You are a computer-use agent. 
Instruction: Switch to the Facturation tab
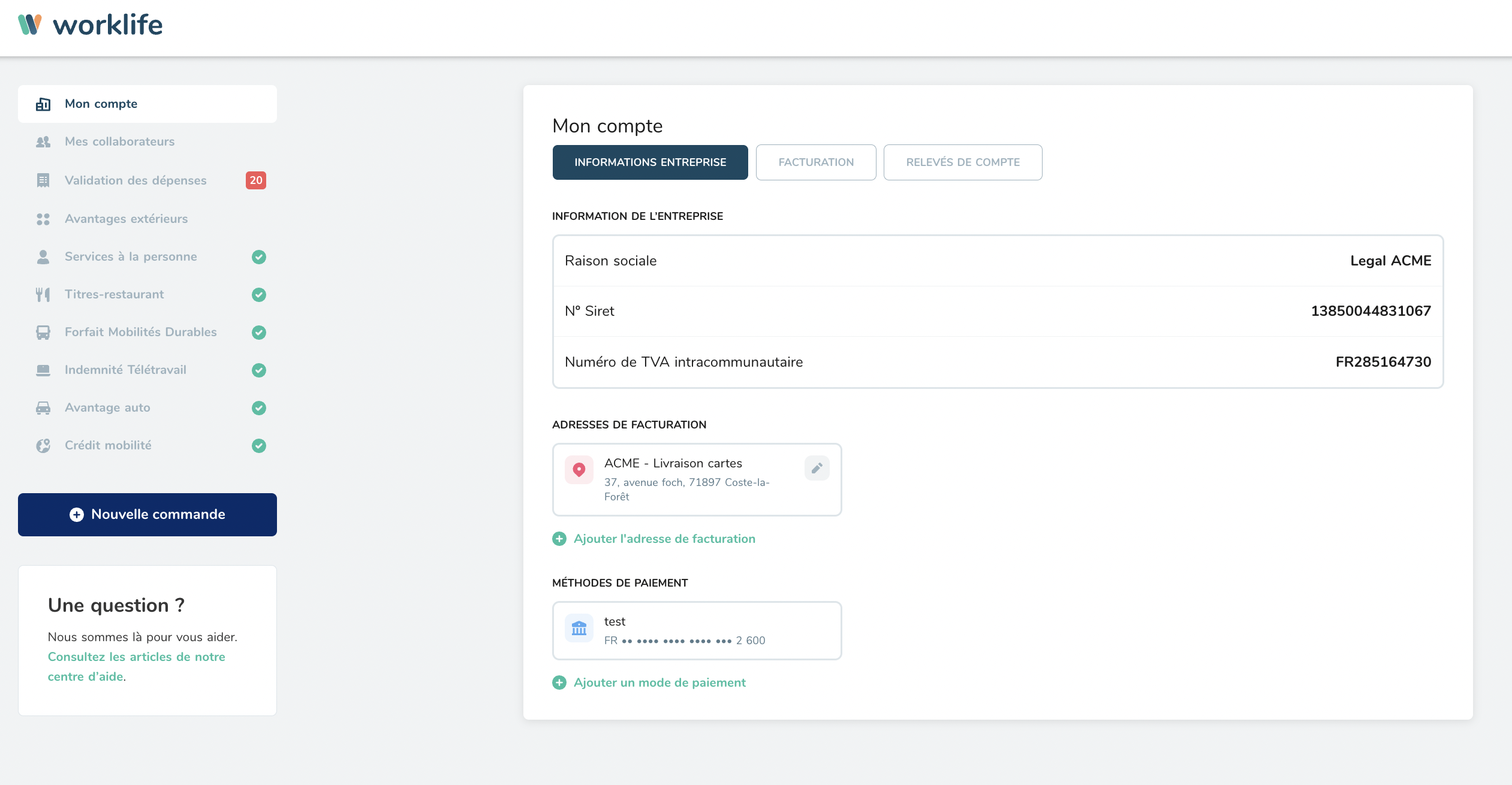[816, 162]
